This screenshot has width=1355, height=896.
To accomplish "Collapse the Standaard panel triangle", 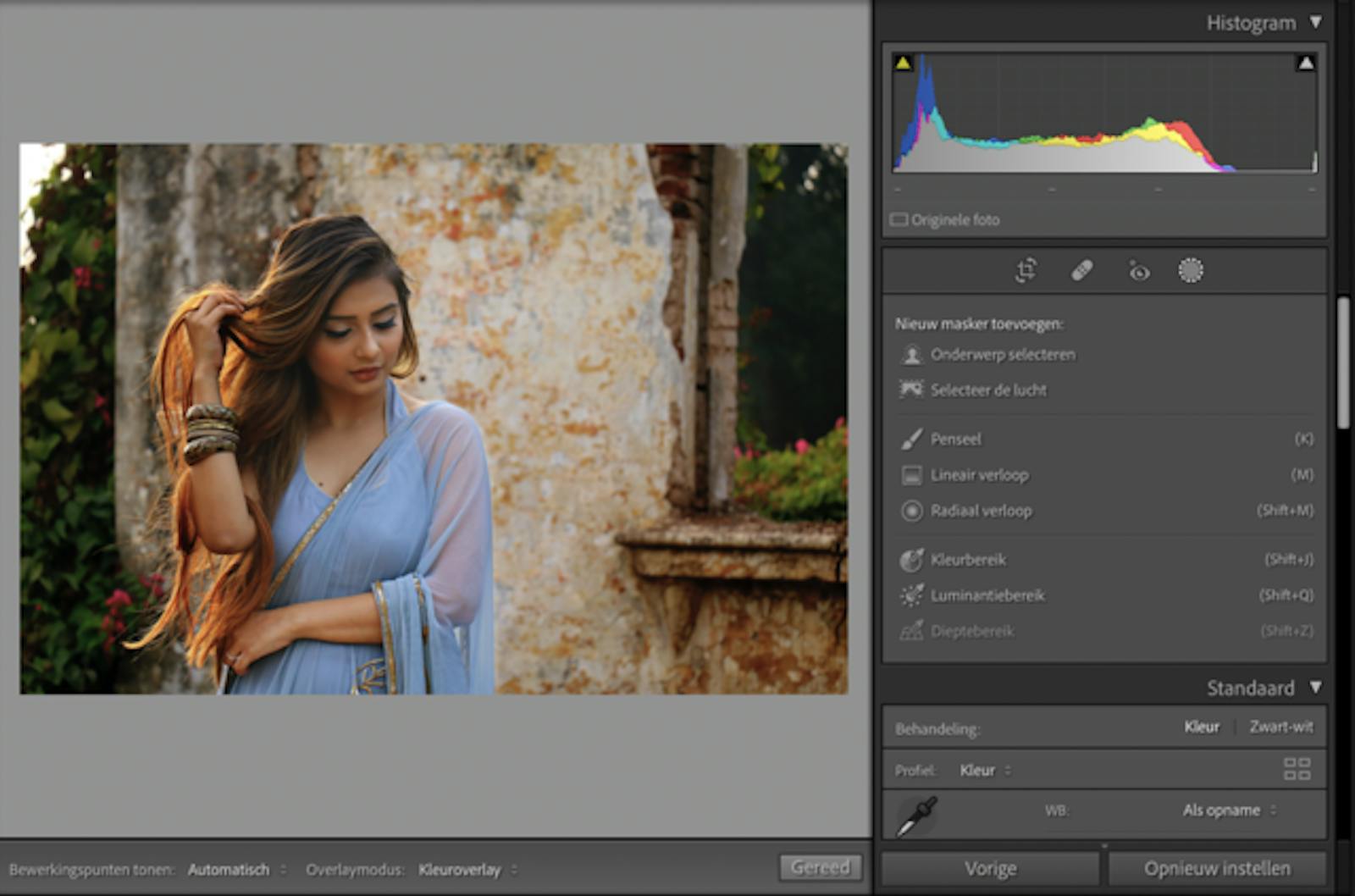I will (1315, 687).
